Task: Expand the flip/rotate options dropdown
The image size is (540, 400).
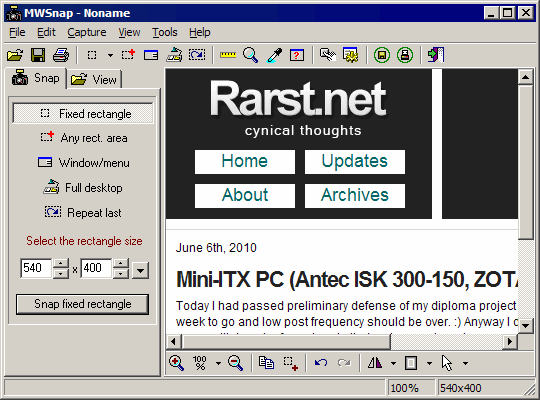Action: coord(393,363)
